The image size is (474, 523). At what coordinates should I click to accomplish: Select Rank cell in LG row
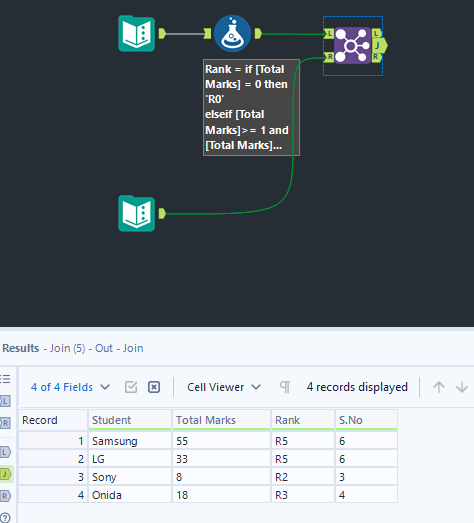coord(303,459)
